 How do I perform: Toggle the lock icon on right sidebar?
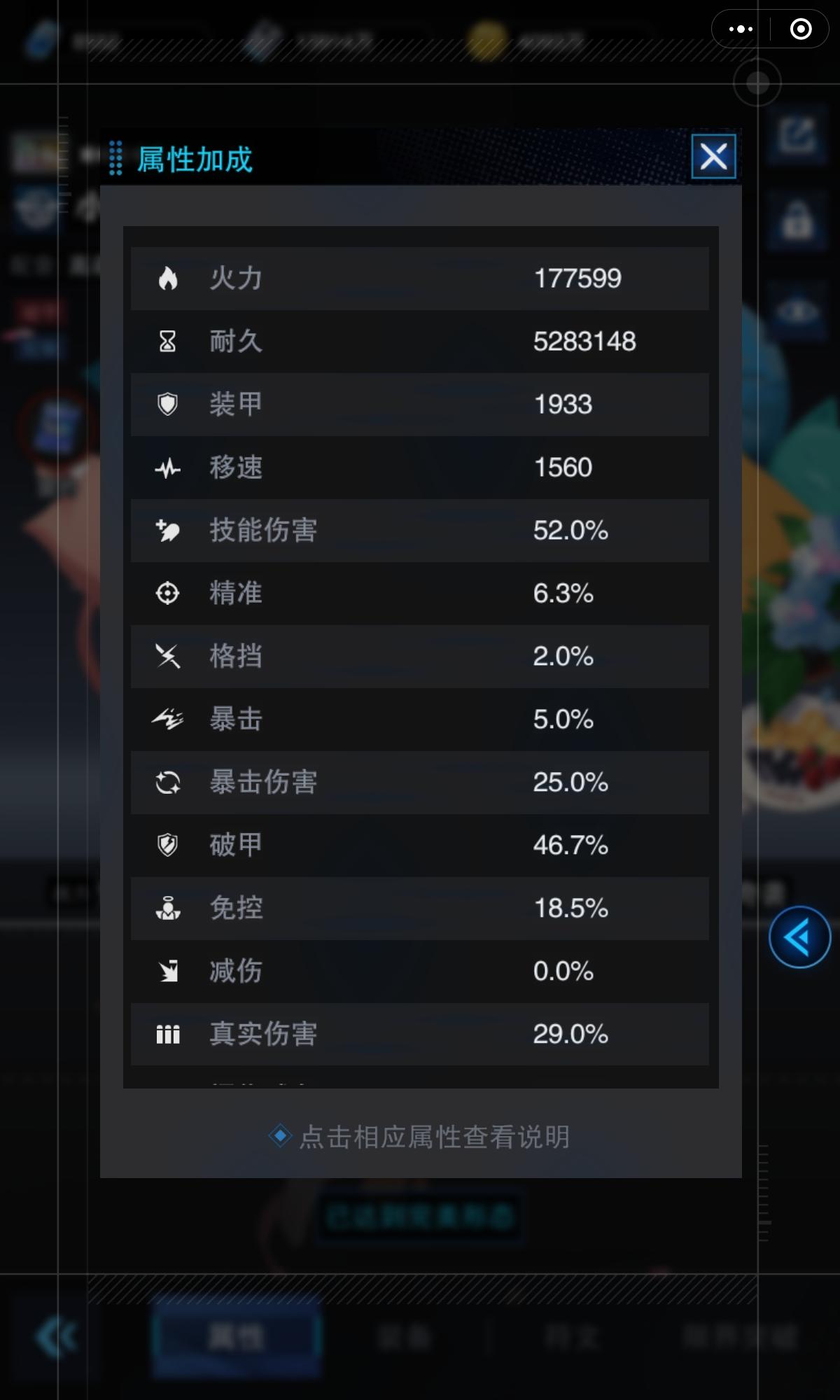[x=797, y=221]
